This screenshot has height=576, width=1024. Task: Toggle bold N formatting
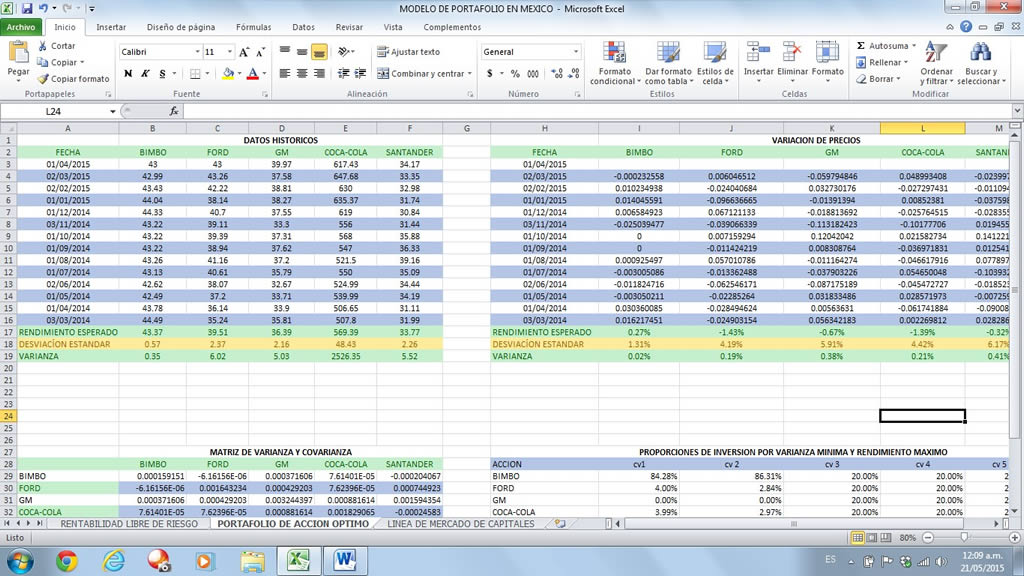coord(128,74)
